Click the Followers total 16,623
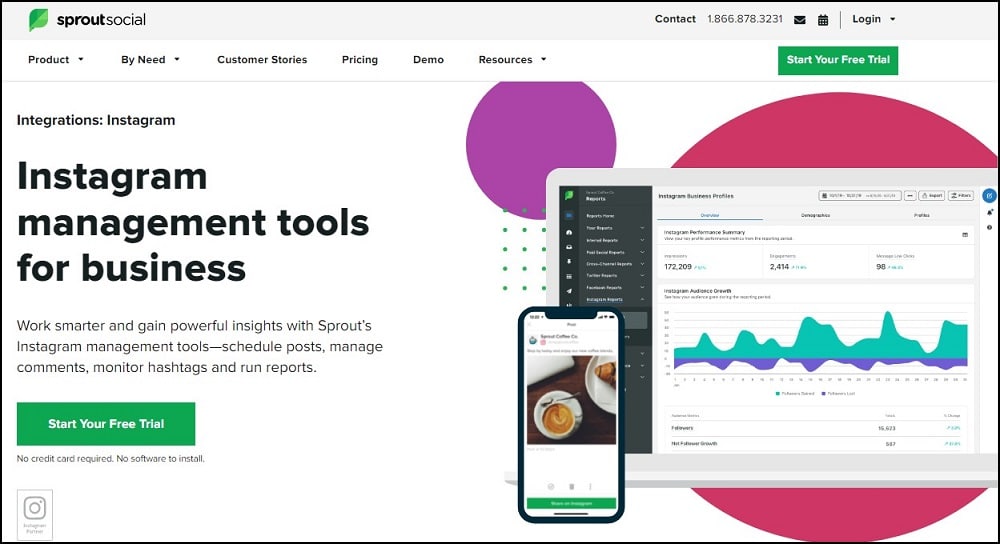The height and width of the screenshot is (544, 1000). tap(886, 429)
